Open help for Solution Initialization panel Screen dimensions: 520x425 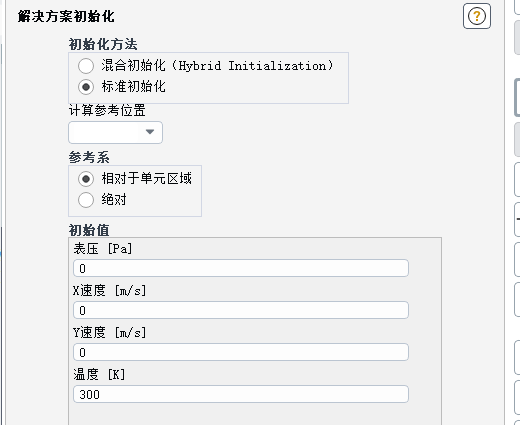(477, 16)
